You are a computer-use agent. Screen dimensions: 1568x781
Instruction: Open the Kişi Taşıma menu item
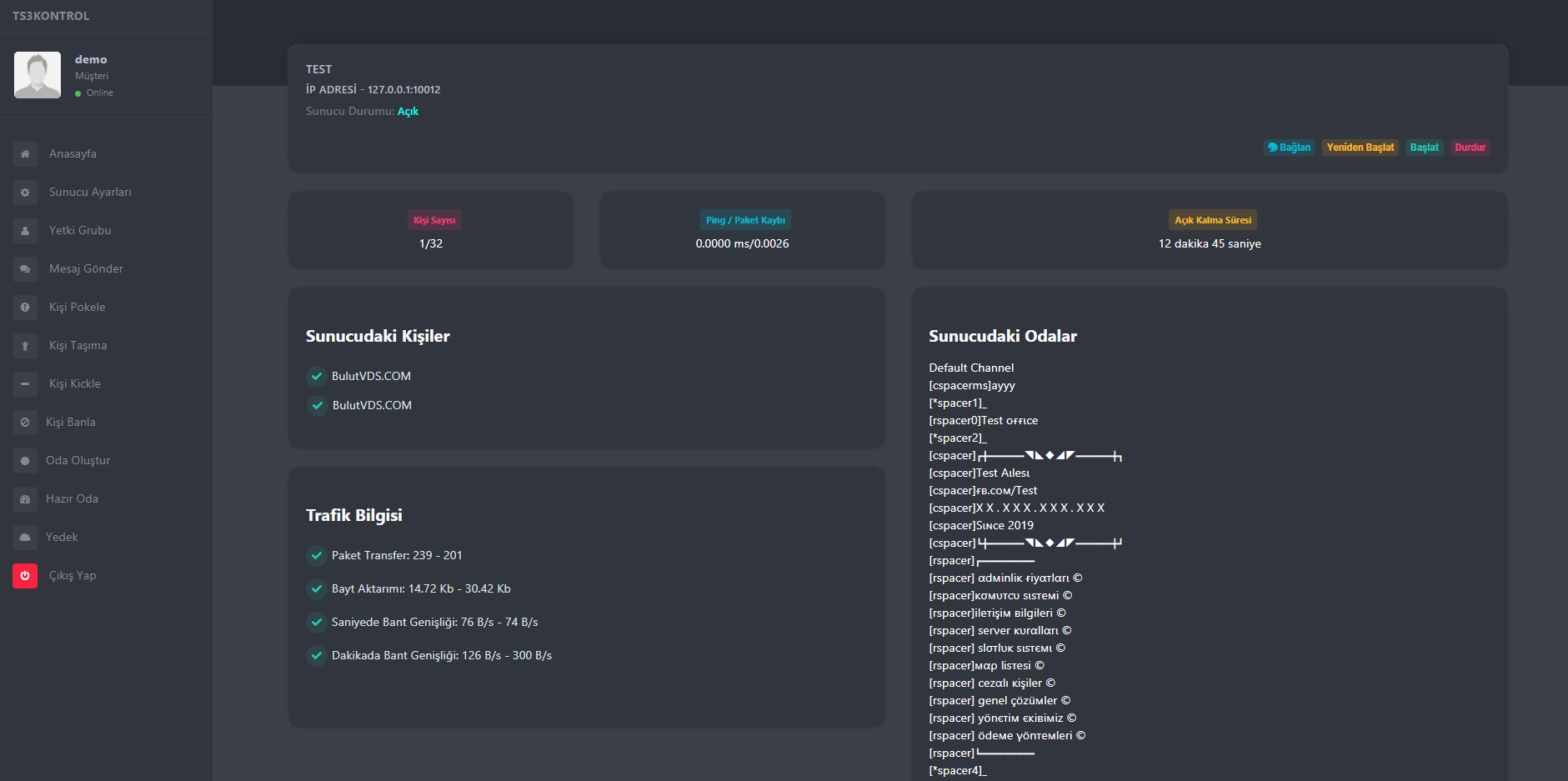[x=78, y=346]
